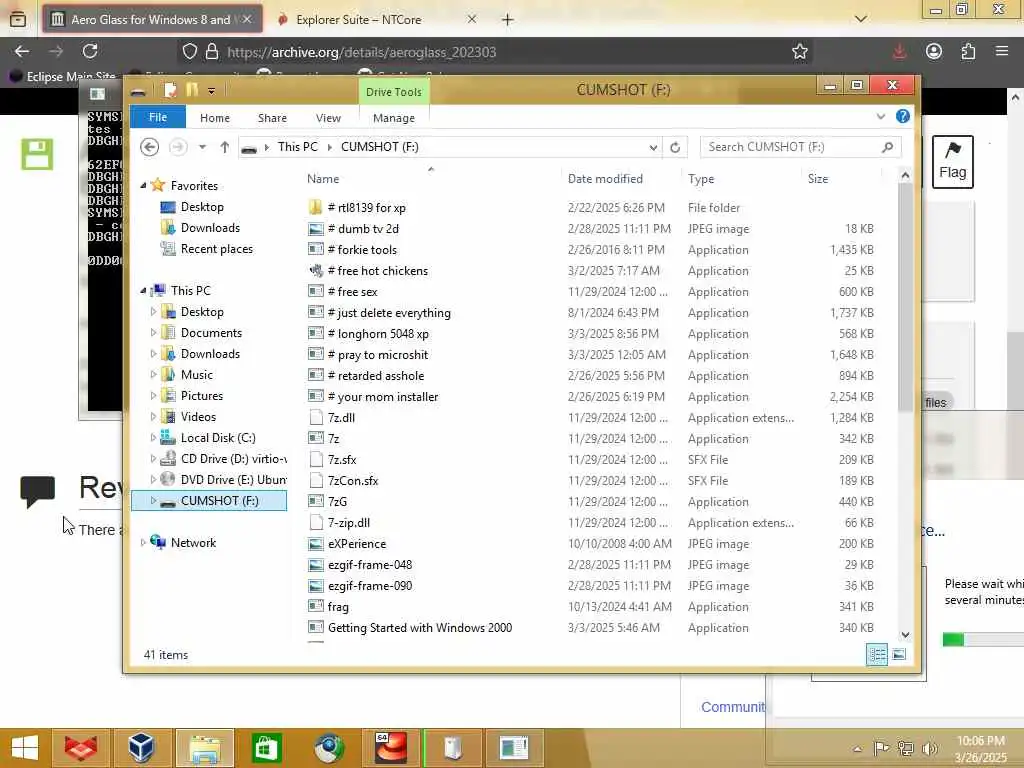Screen dimensions: 1024x768
Task: Open the Windows Start button
Action: pyautogui.click(x=25, y=748)
